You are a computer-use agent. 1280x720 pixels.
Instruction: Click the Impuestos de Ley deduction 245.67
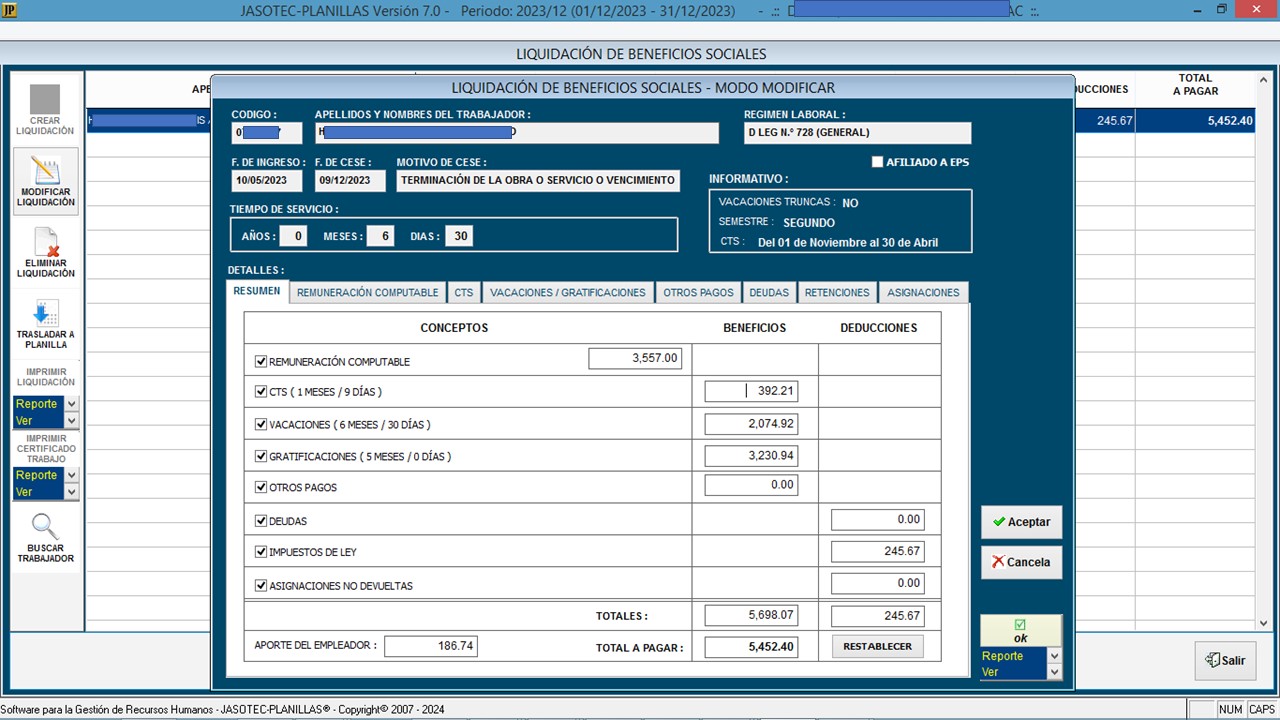click(x=877, y=551)
